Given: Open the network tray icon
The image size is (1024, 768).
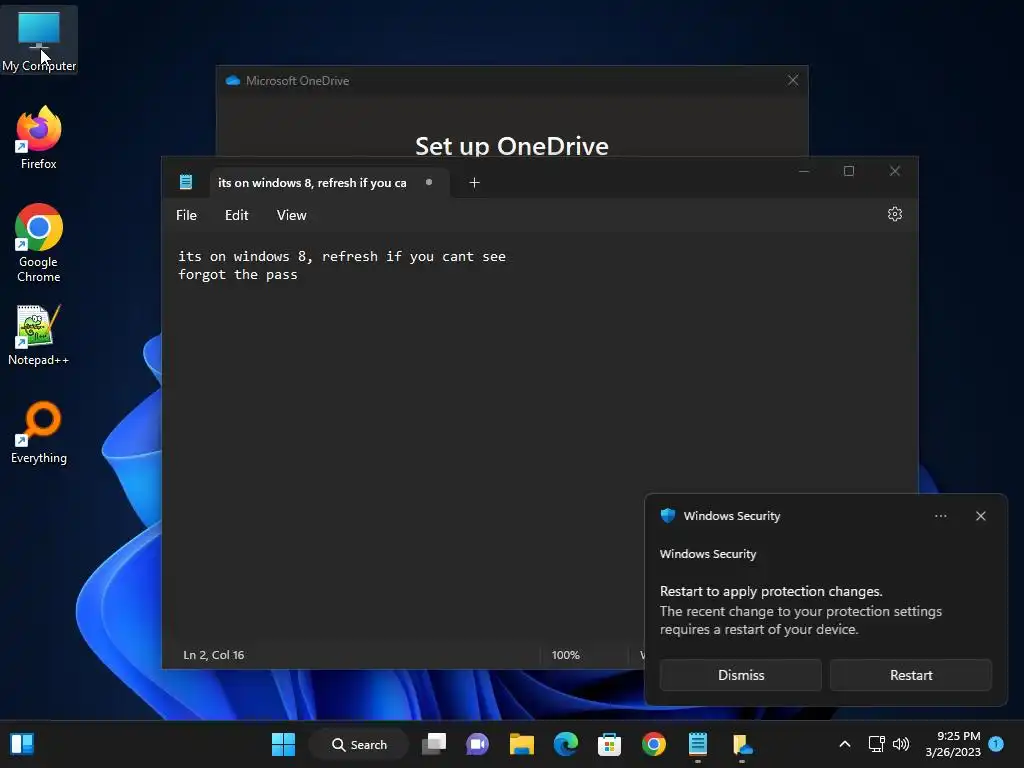Looking at the screenshot, I should (876, 744).
